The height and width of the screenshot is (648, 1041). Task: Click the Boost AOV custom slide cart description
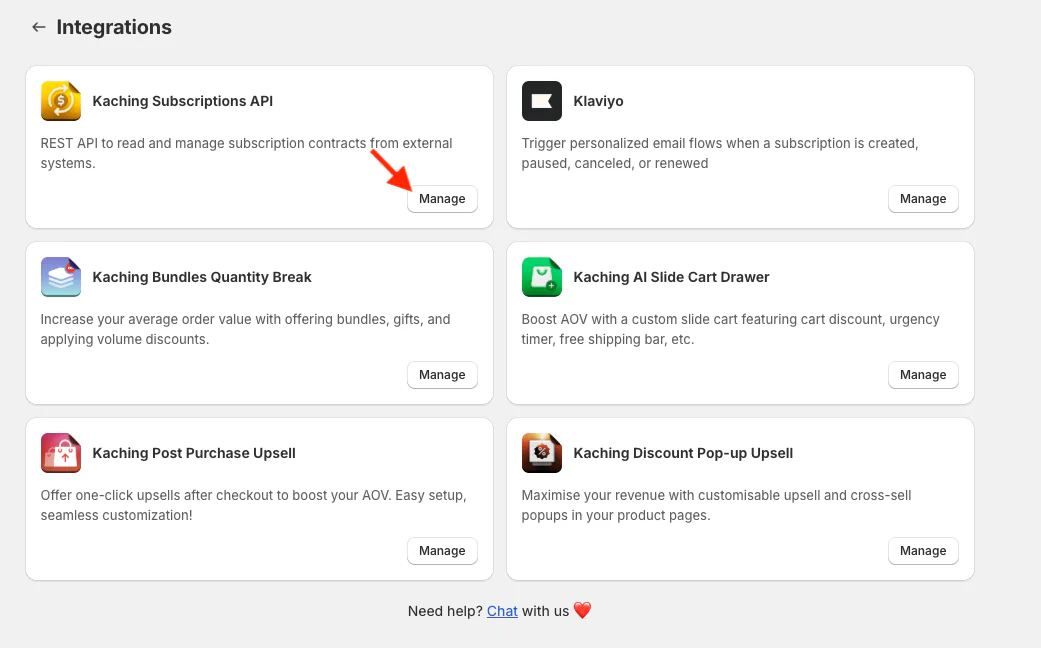click(730, 329)
